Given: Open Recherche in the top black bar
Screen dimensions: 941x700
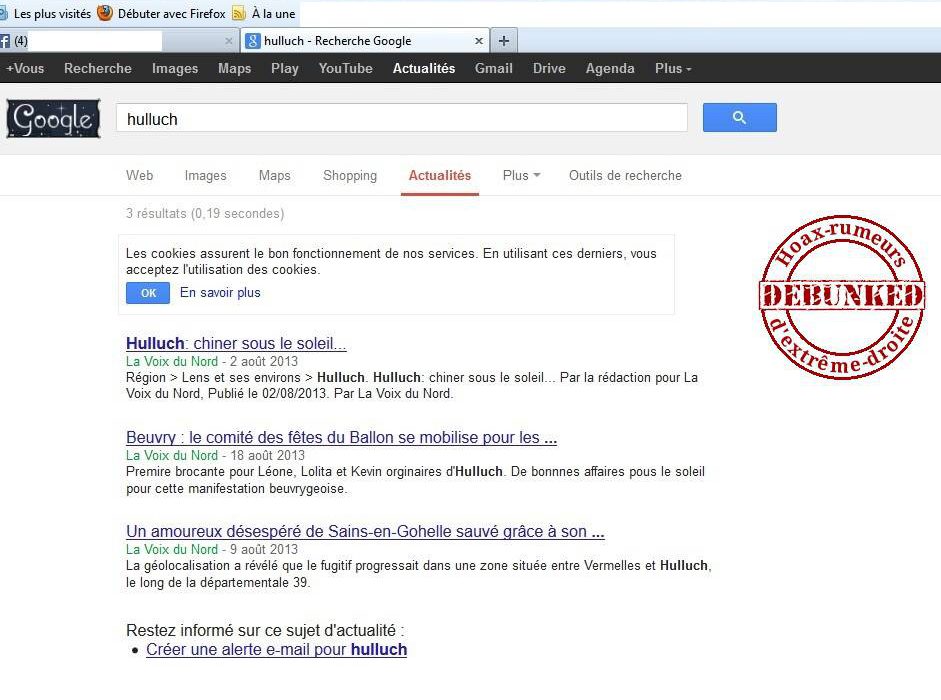Looking at the screenshot, I should pyautogui.click(x=98, y=68).
